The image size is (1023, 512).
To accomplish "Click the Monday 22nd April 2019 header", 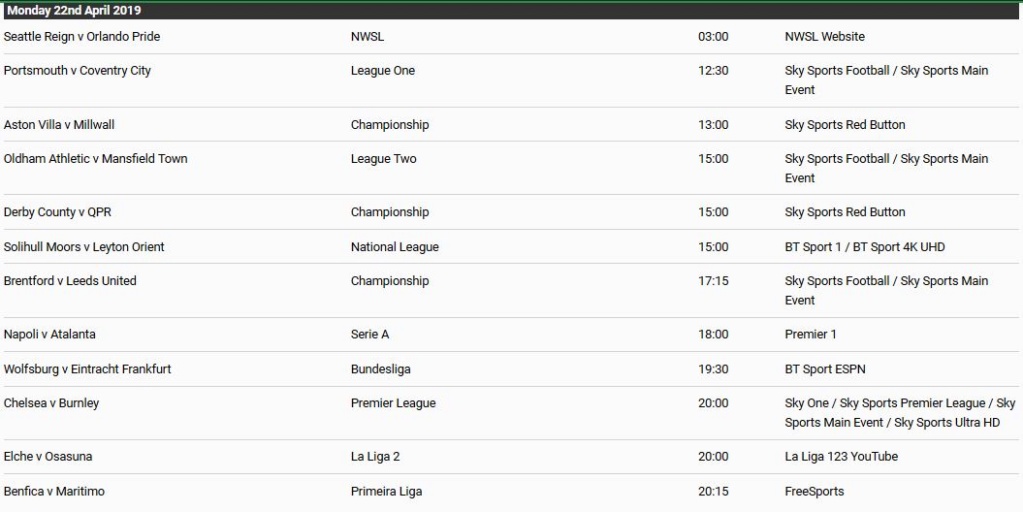I will (74, 11).
